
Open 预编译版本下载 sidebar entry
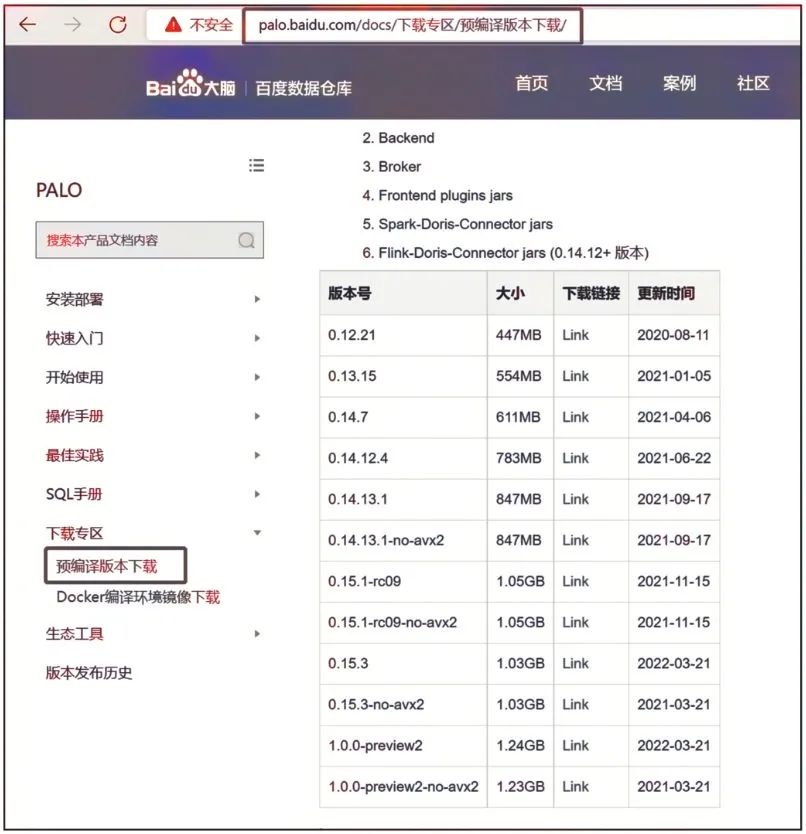[107, 566]
